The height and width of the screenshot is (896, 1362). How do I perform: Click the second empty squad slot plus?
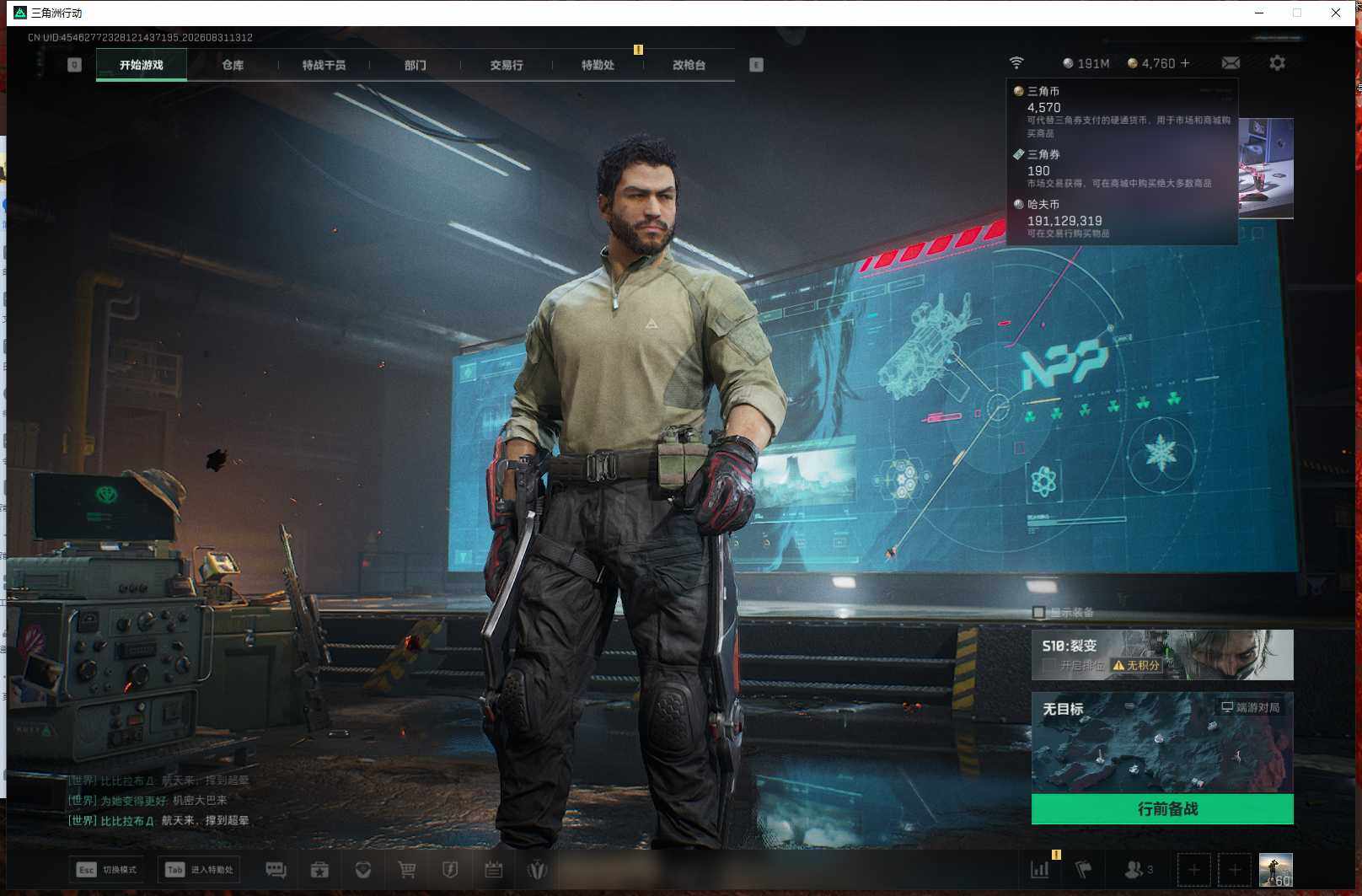[1235, 870]
